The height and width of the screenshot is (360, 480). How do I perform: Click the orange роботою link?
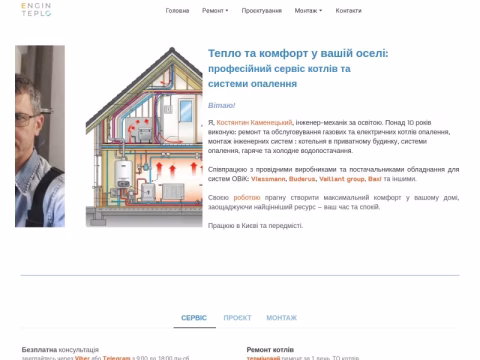point(247,198)
